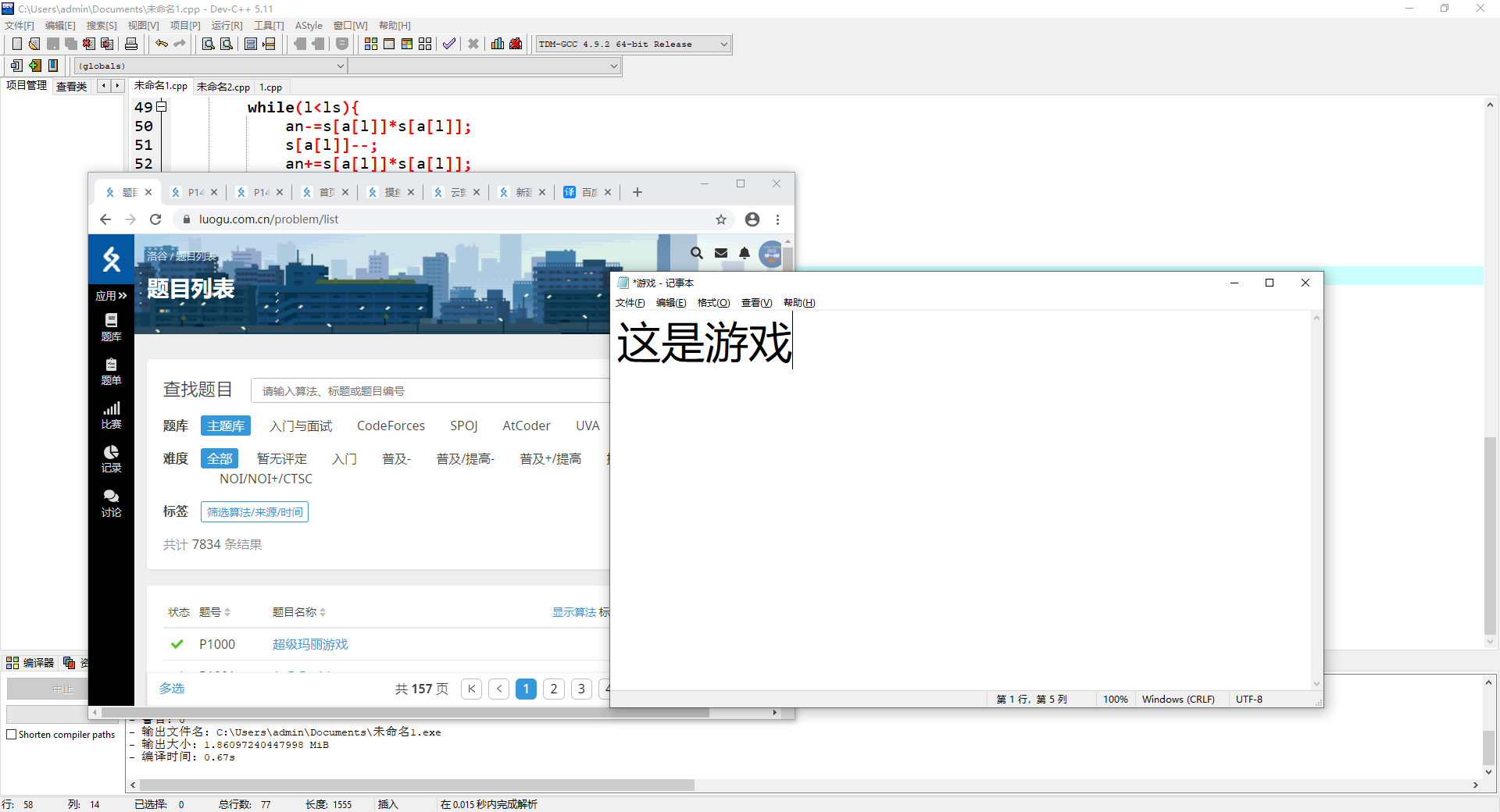
Task: Open 讨论 in the Luogu sidebar
Action: 111,504
